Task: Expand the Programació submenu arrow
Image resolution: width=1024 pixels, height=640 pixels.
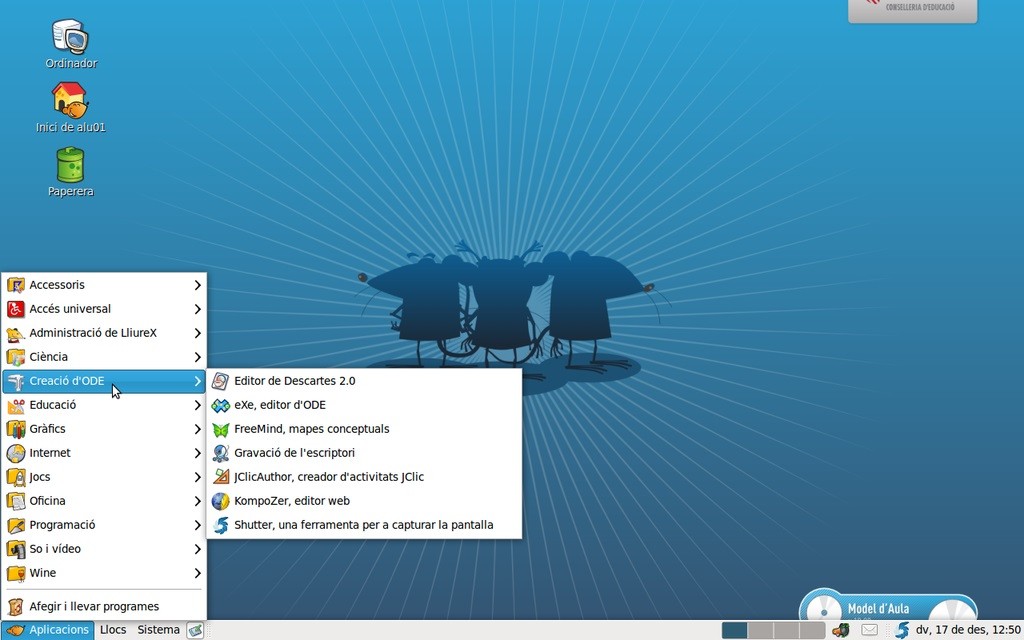Action: coord(197,525)
